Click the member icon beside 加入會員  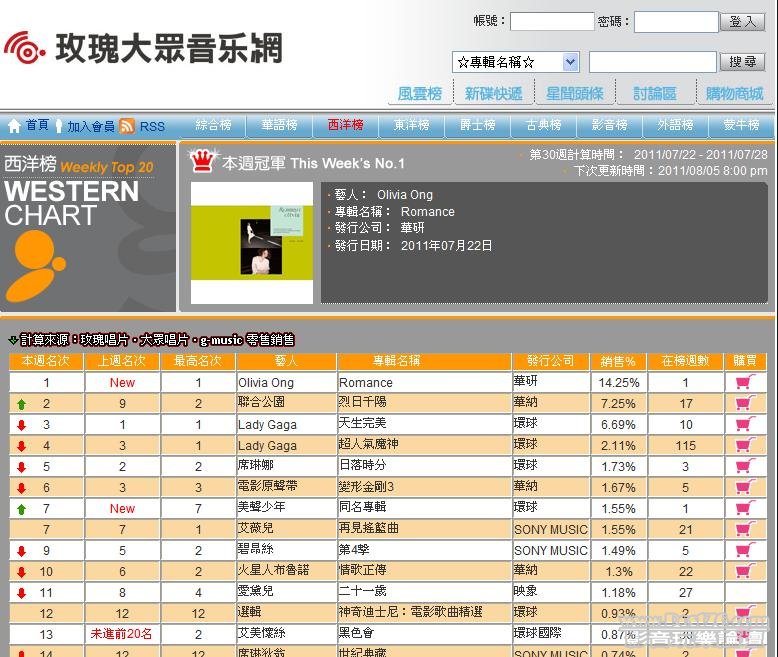tap(59, 126)
